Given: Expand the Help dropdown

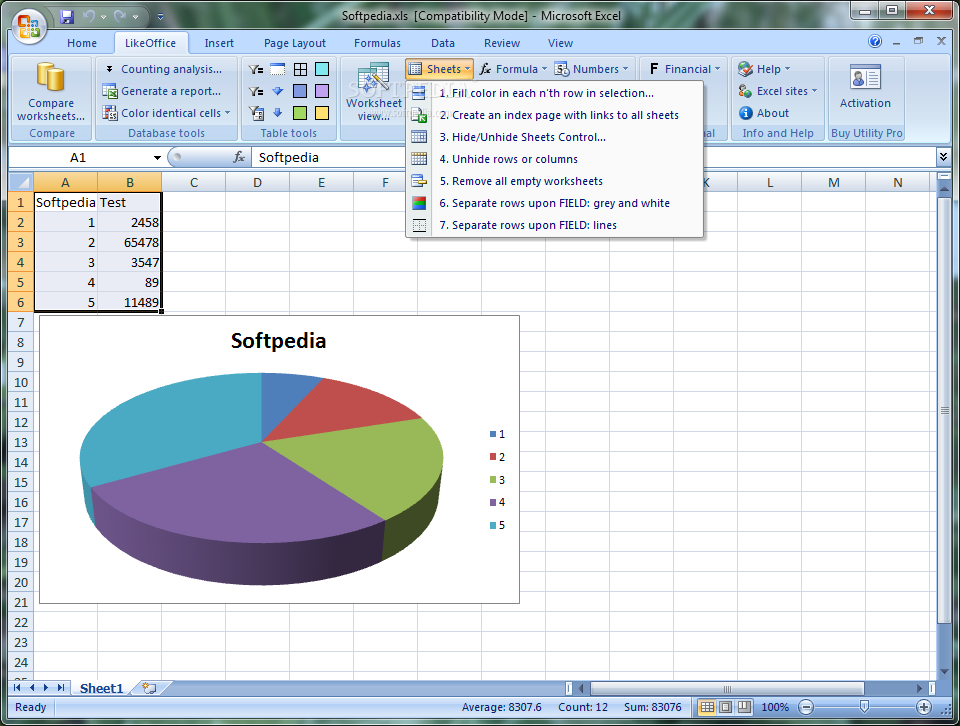Looking at the screenshot, I should [764, 69].
